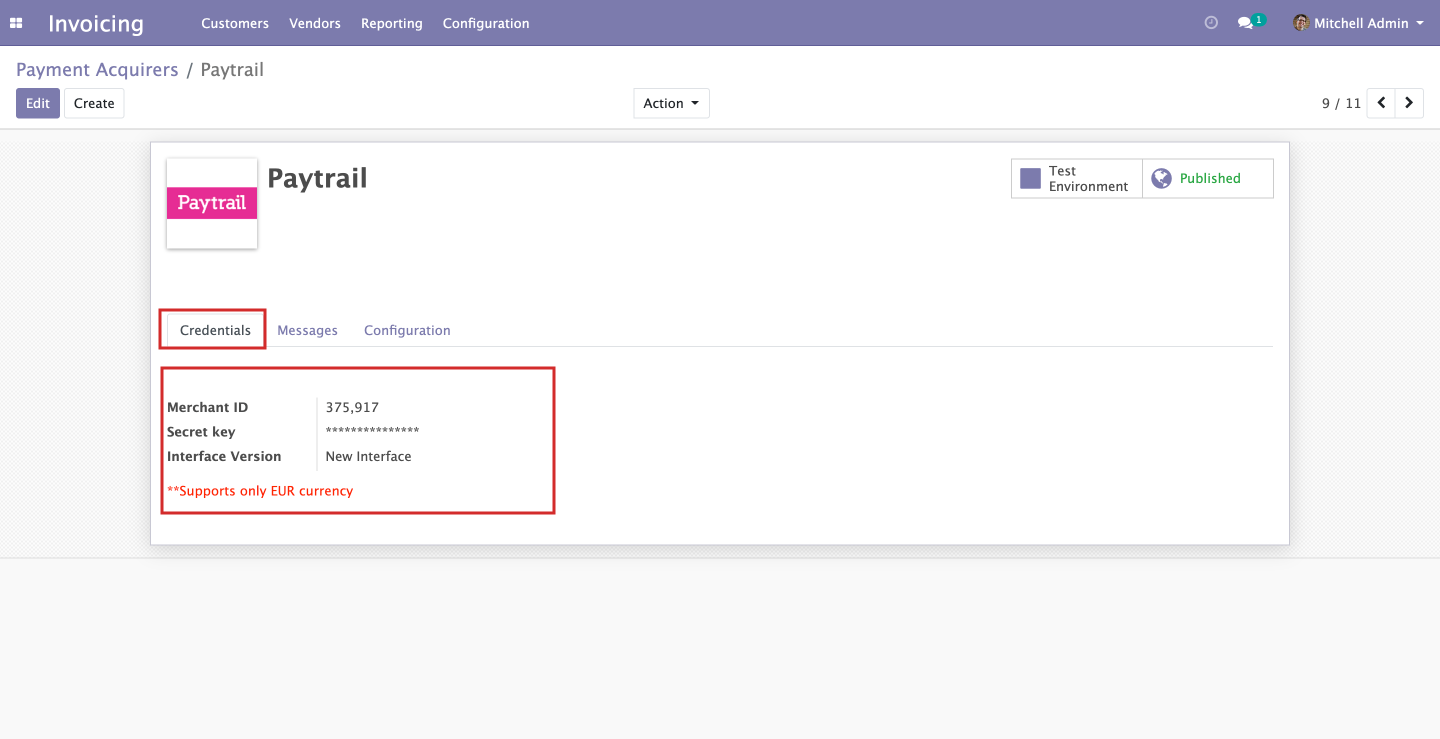The height and width of the screenshot is (739, 1440).
Task: Click the 9 / 11 pager counter
Action: click(x=1341, y=103)
